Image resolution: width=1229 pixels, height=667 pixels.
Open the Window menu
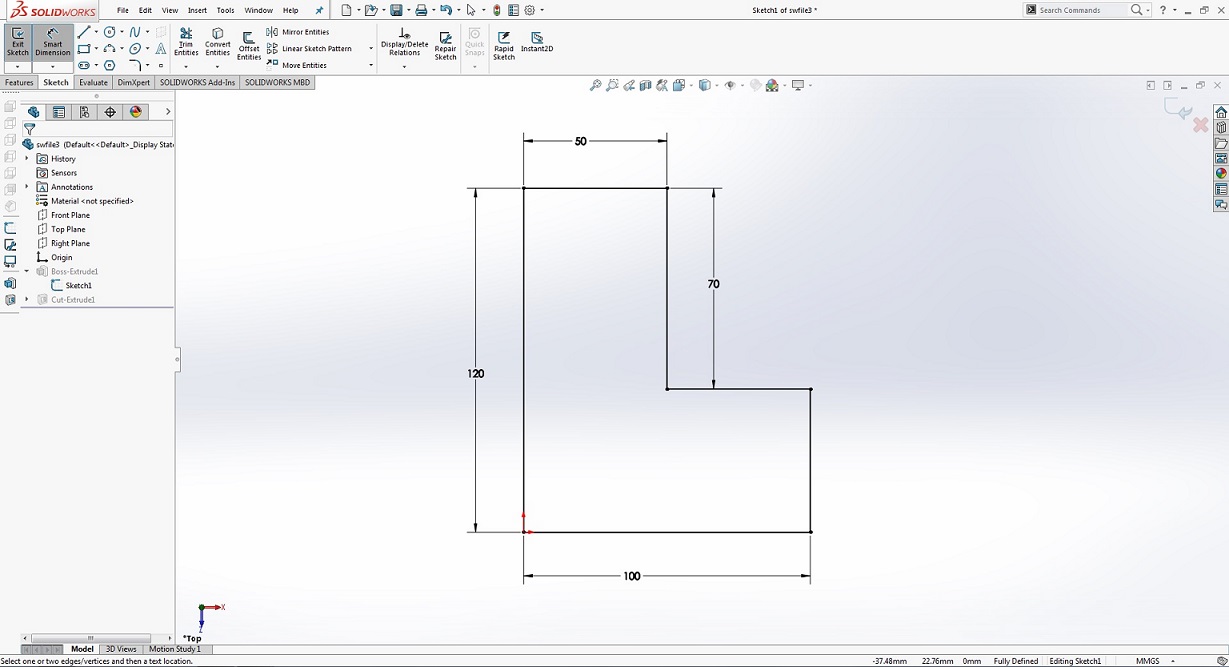tap(258, 10)
